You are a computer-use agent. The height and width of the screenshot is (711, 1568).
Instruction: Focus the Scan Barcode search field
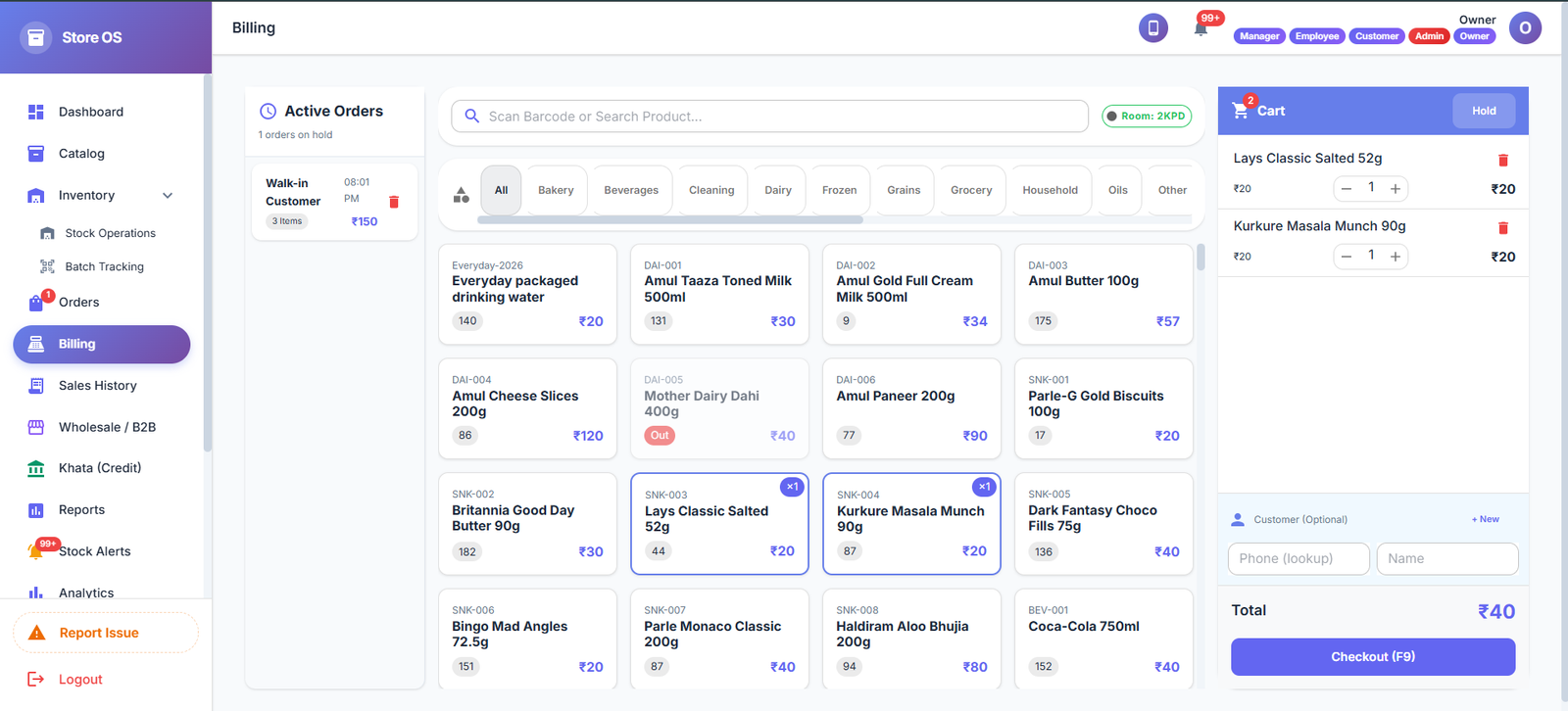point(769,116)
